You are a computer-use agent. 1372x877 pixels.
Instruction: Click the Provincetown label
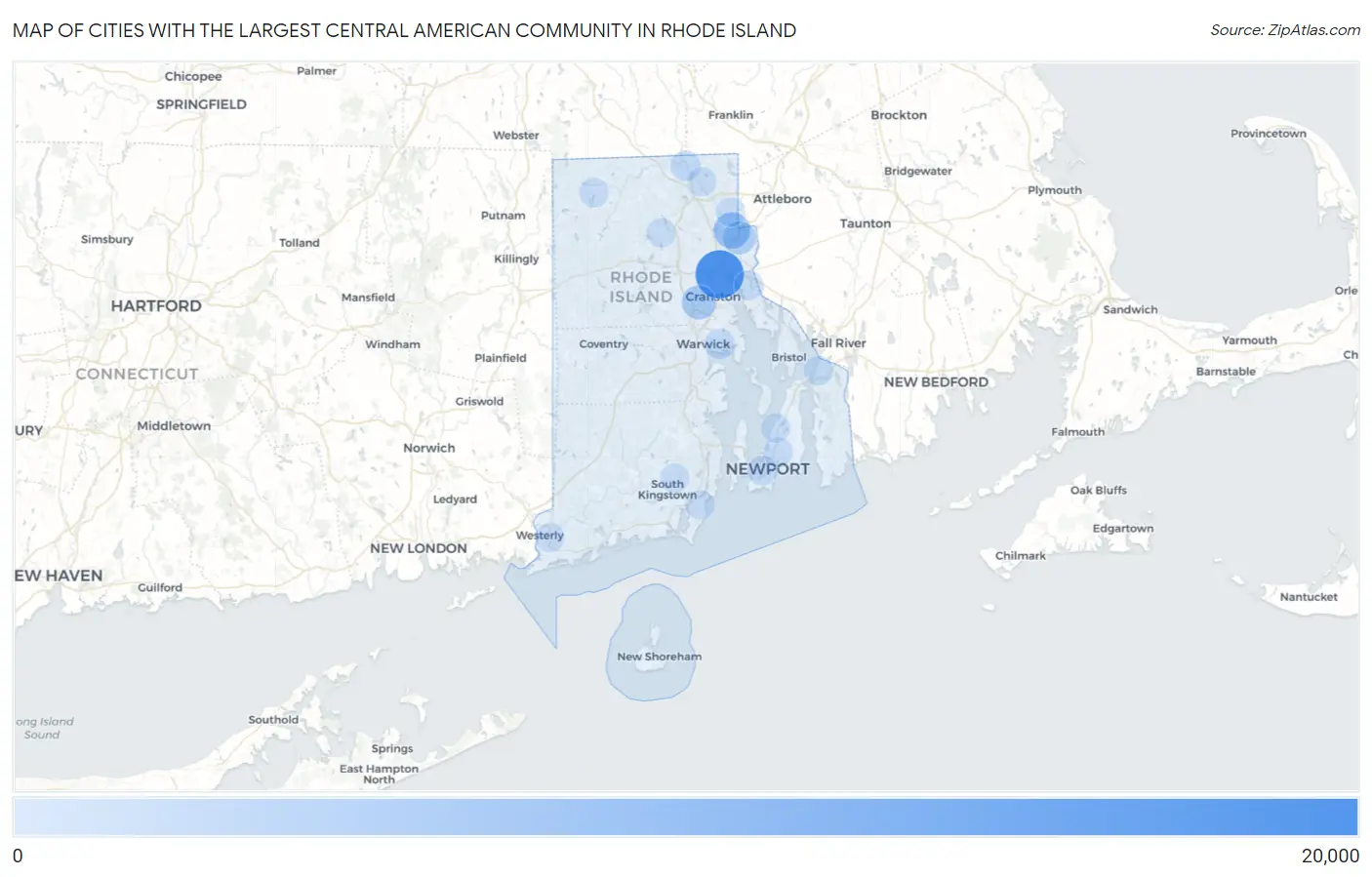click(x=1269, y=134)
